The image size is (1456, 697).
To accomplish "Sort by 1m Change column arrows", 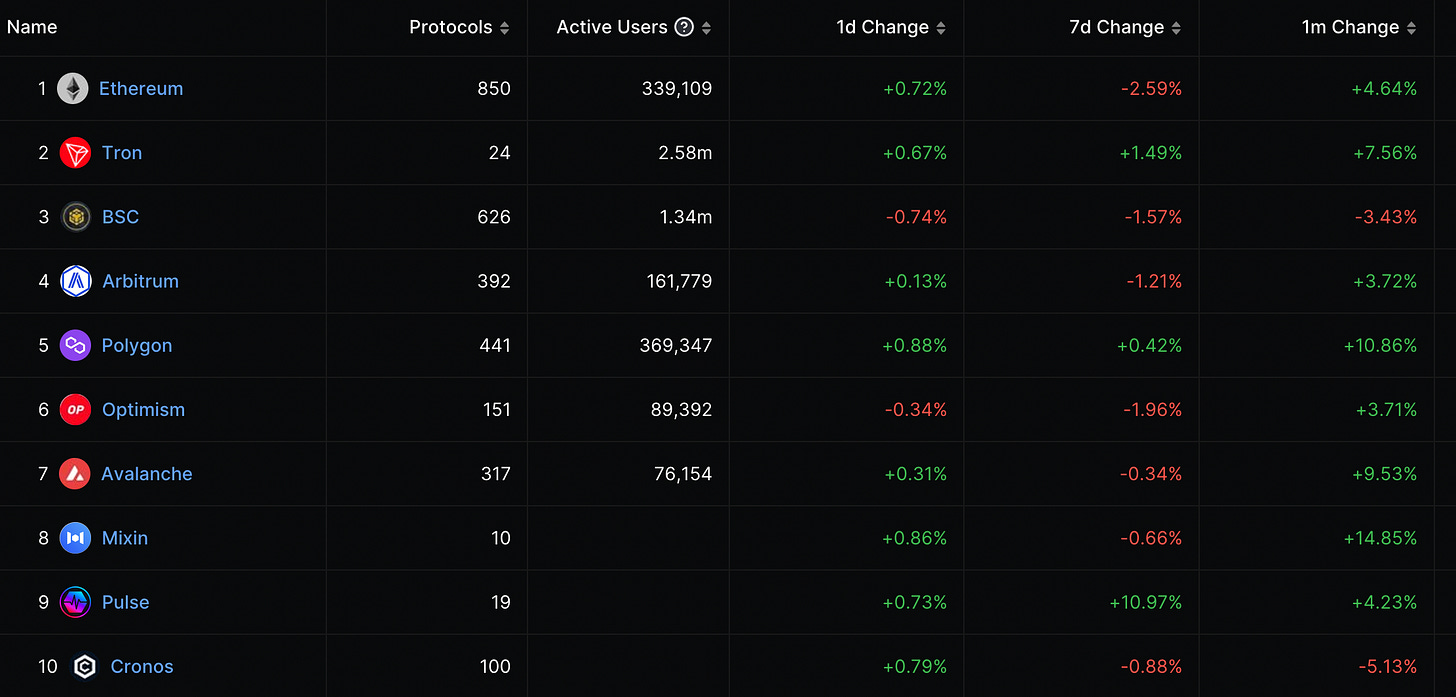I will 1411,28.
